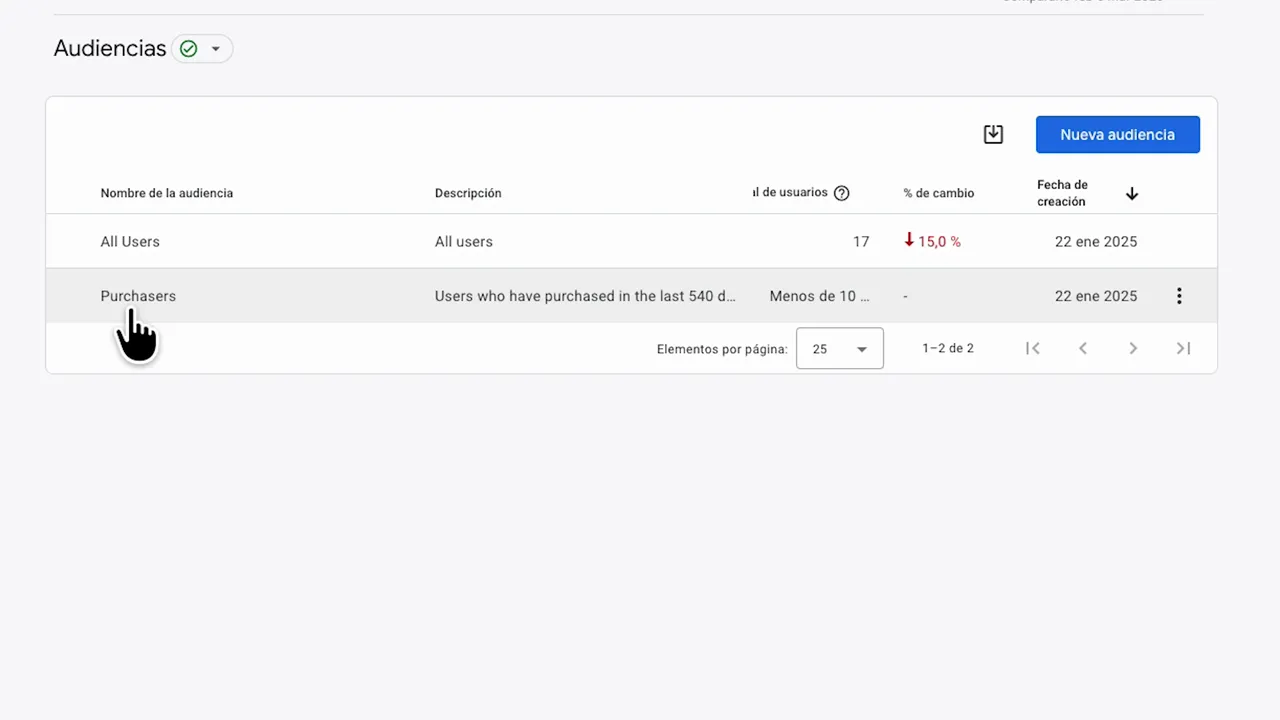Screen dimensions: 1280x720
Task: Click the Audiencias page heading
Action: pos(110,49)
